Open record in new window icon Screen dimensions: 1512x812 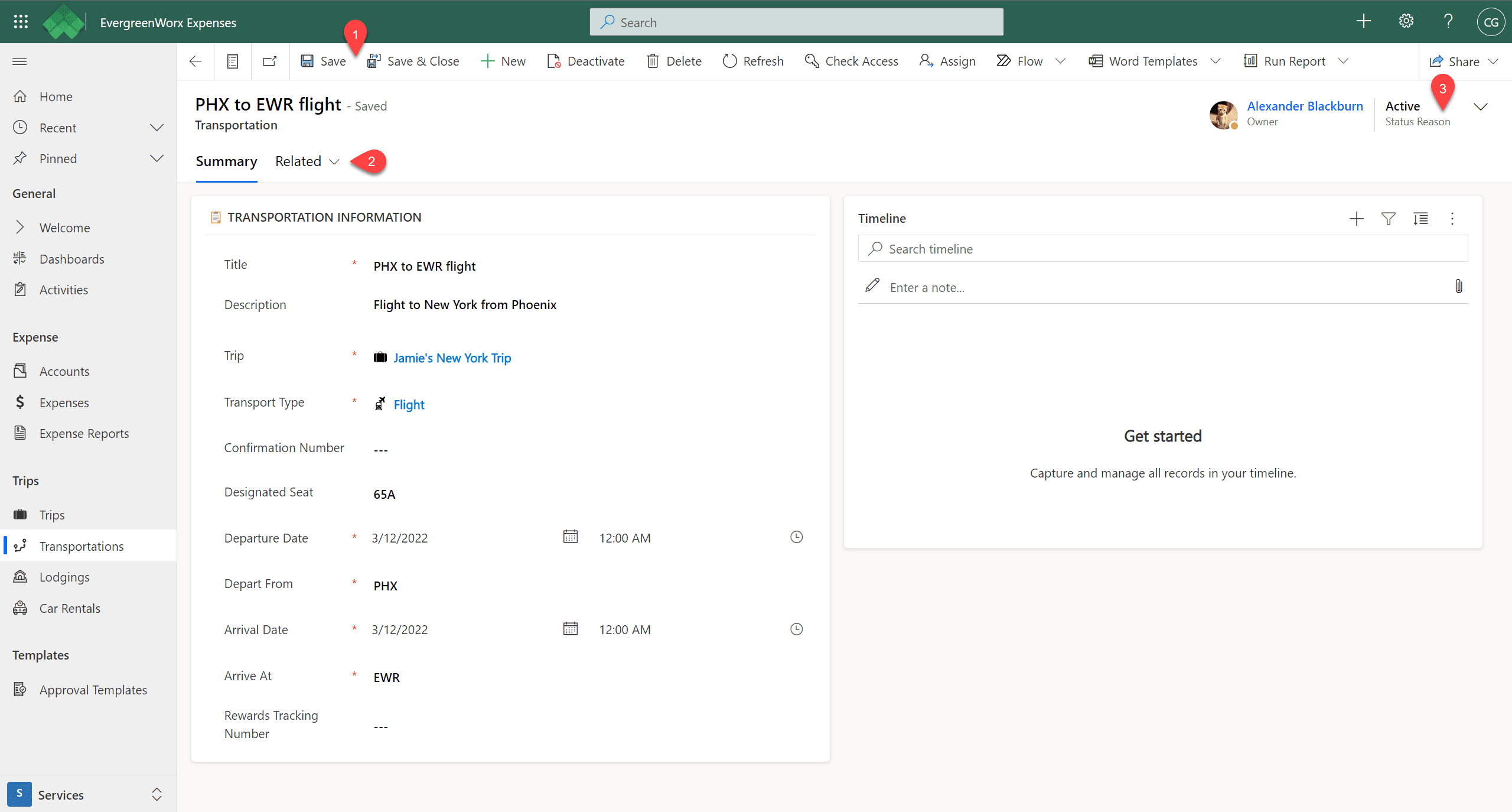tap(270, 61)
